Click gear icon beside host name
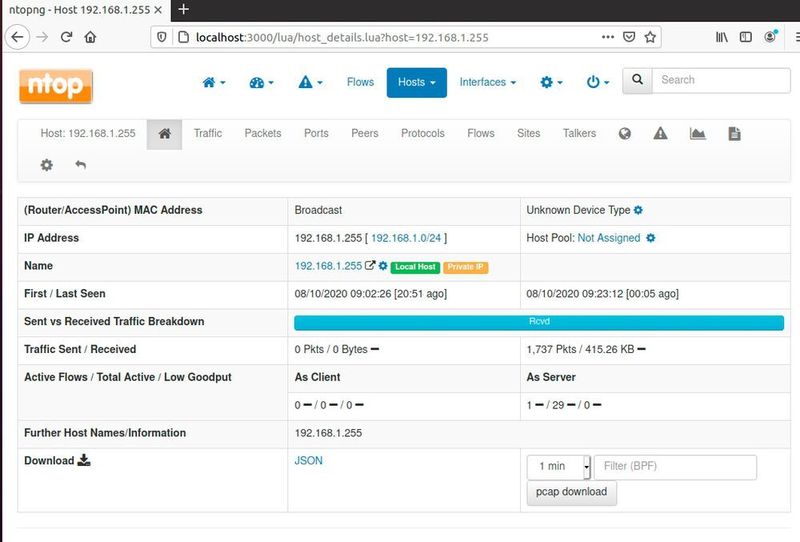The height and width of the screenshot is (542, 800). [x=383, y=266]
